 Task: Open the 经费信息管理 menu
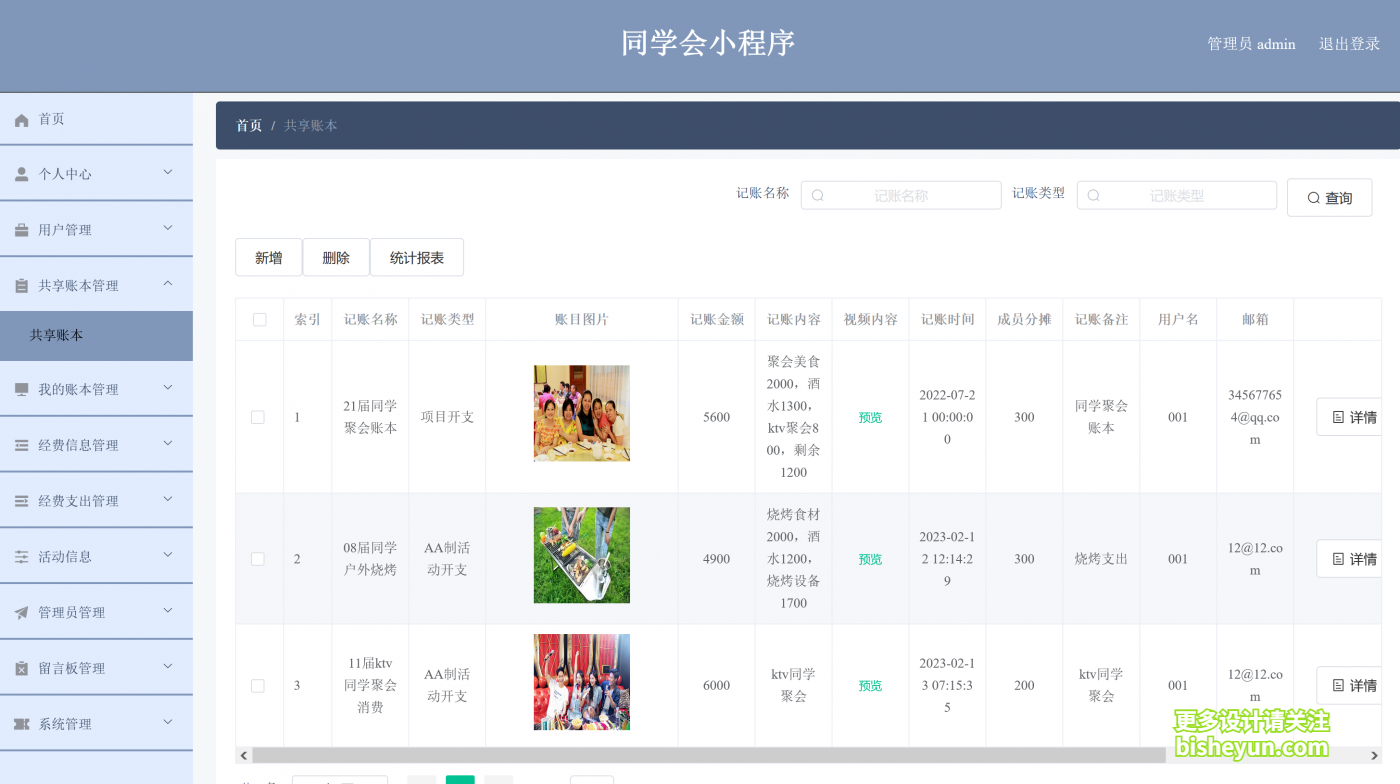[x=78, y=445]
